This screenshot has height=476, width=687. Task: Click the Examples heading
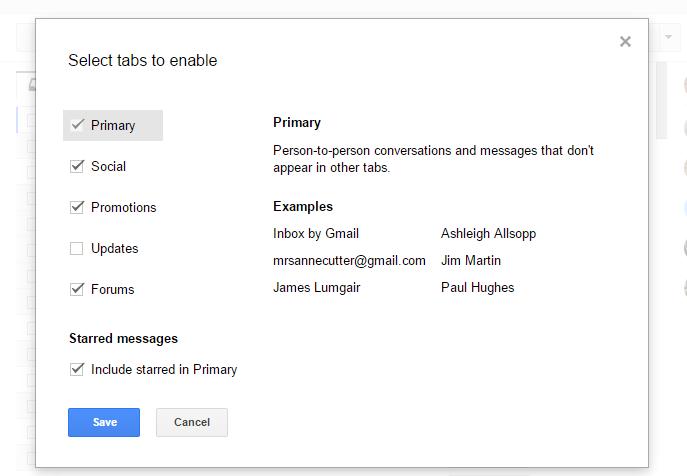[x=302, y=206]
